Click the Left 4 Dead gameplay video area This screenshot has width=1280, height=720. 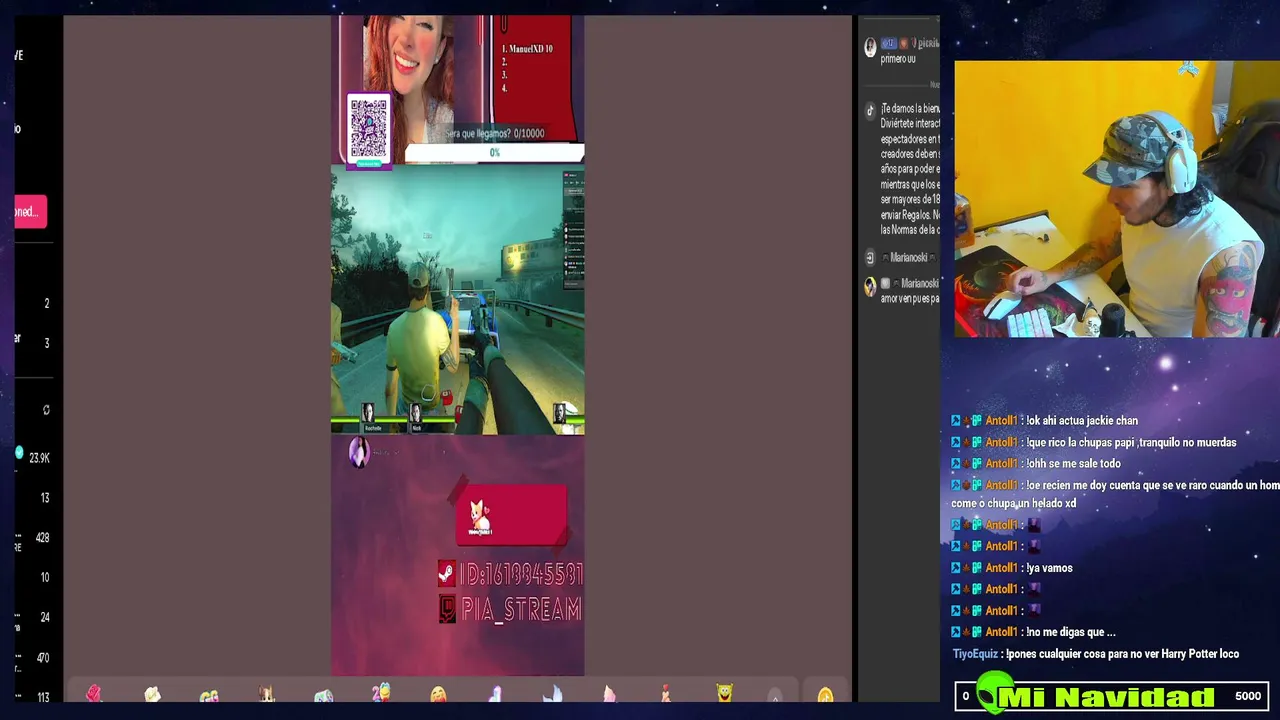point(458,300)
